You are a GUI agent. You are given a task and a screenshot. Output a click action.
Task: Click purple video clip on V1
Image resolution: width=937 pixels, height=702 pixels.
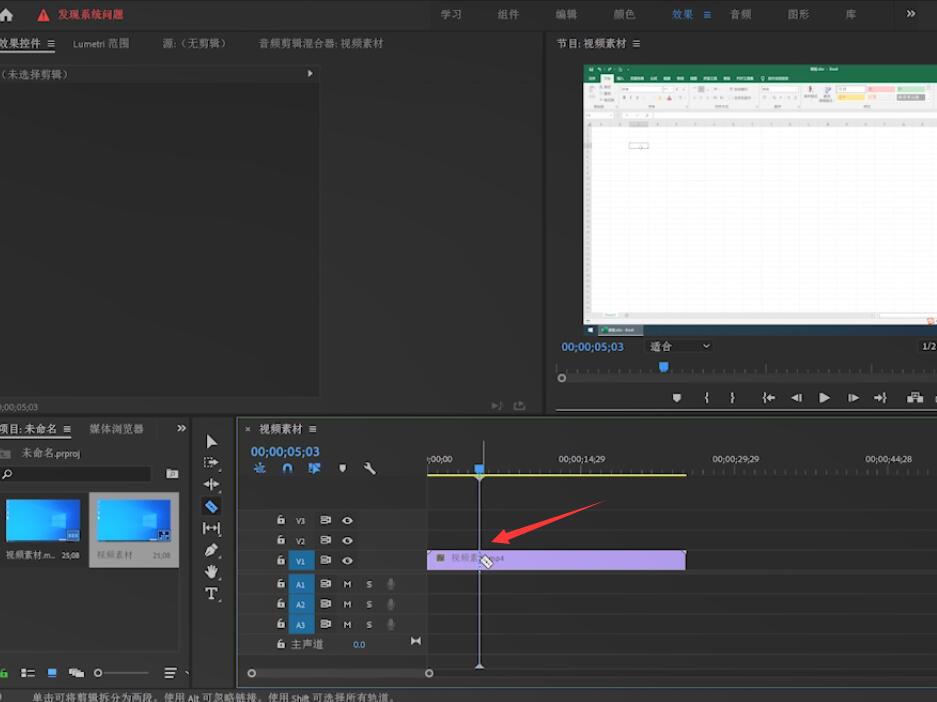556,560
